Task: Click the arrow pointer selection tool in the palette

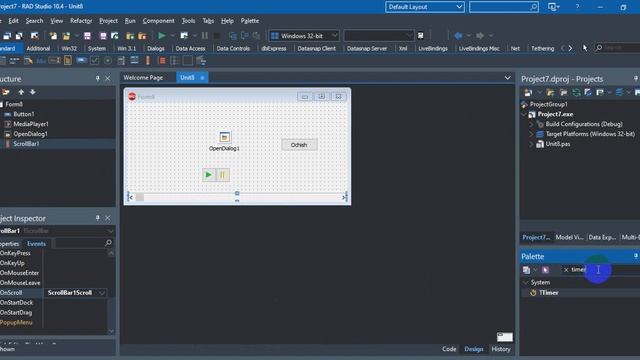Action: coord(585,48)
